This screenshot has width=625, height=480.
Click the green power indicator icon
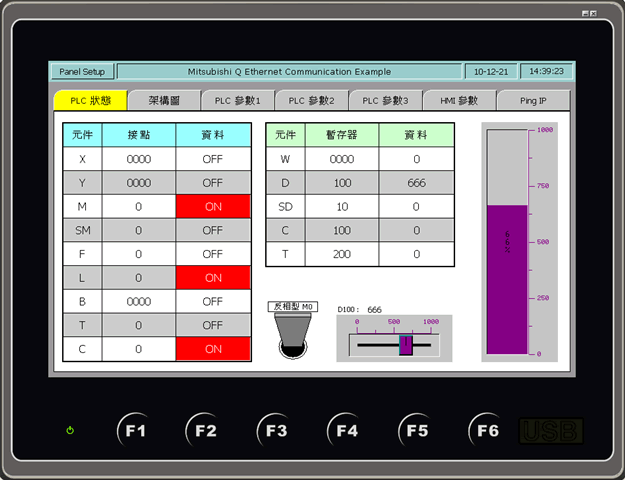(x=70, y=431)
